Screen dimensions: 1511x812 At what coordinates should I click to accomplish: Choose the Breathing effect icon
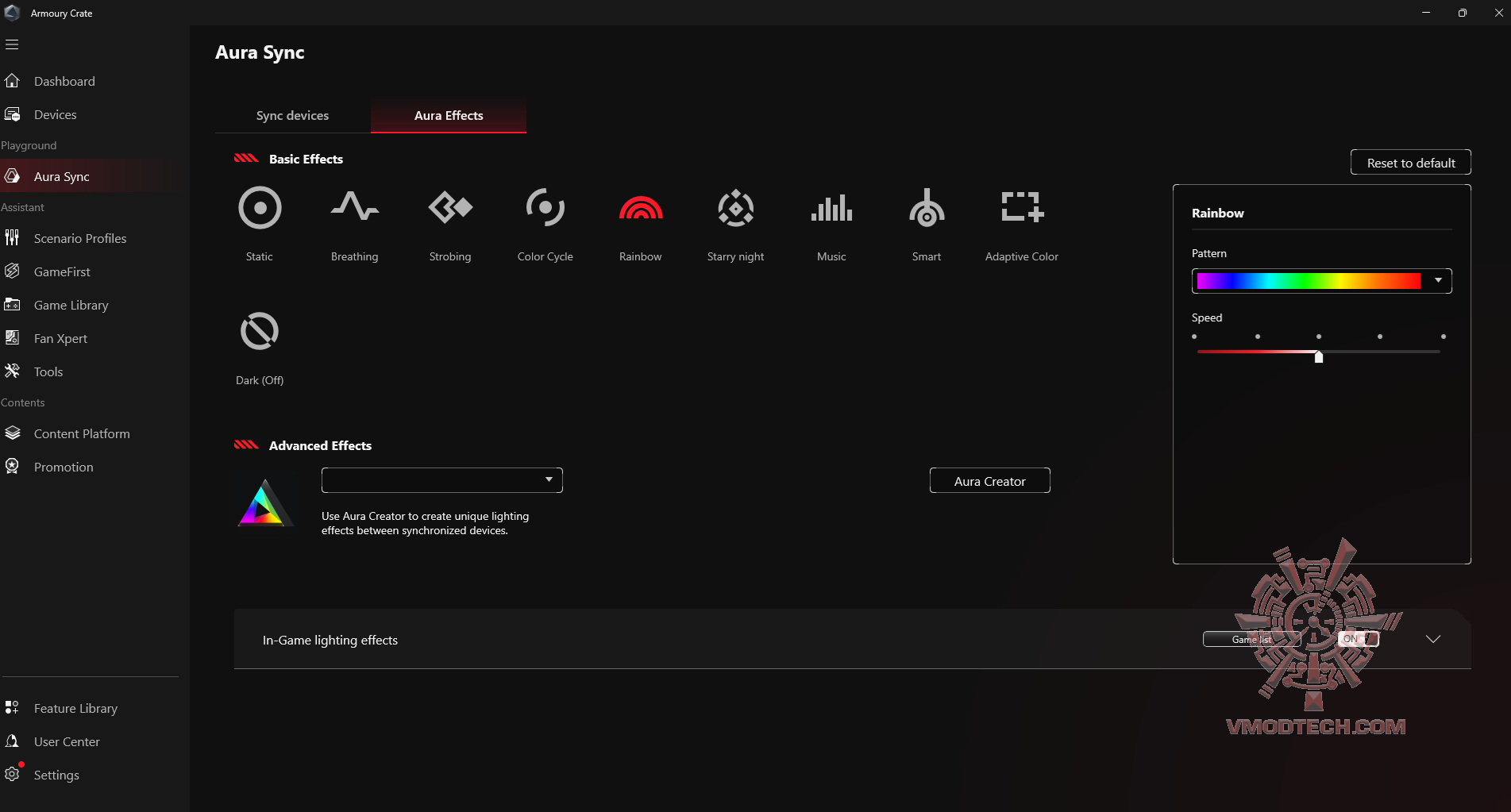(x=355, y=206)
